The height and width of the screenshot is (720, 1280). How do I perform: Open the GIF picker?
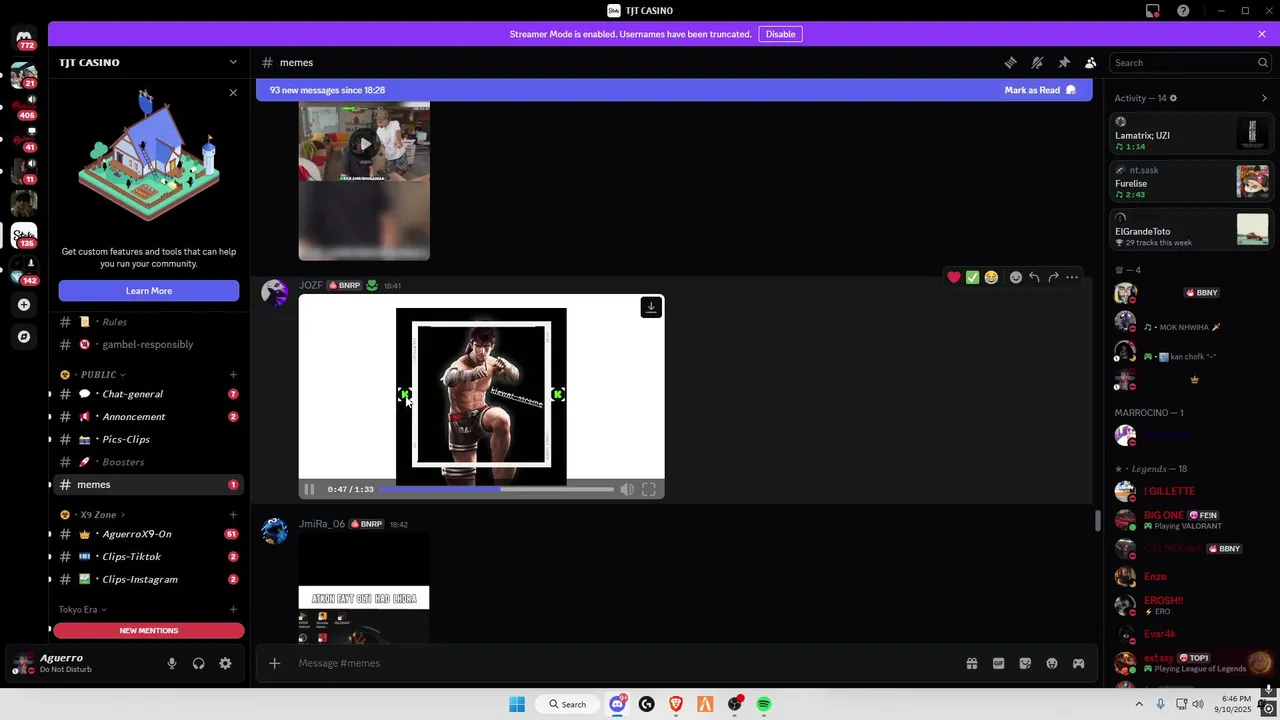coord(998,663)
